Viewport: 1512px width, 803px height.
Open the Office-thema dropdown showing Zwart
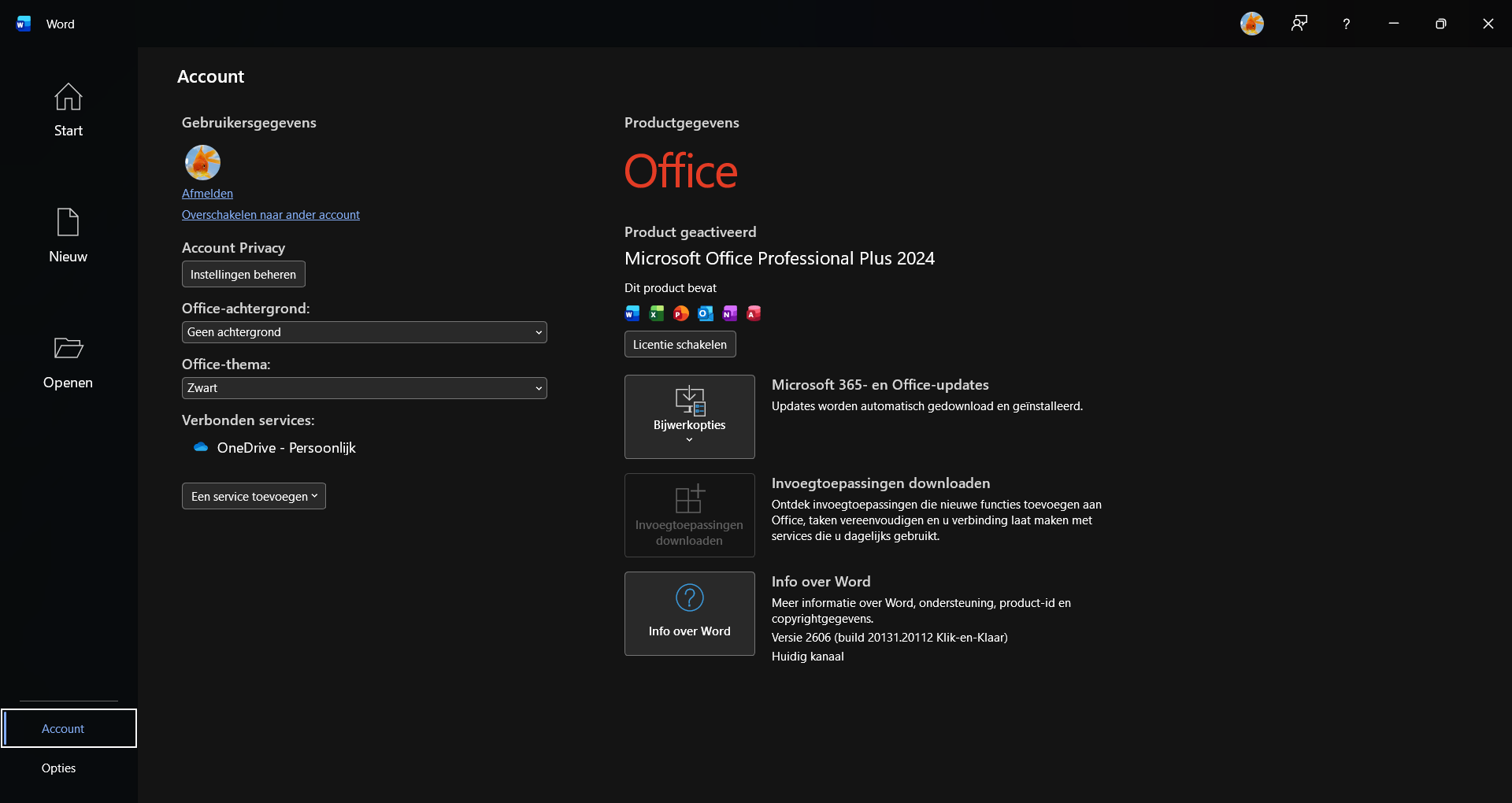365,388
